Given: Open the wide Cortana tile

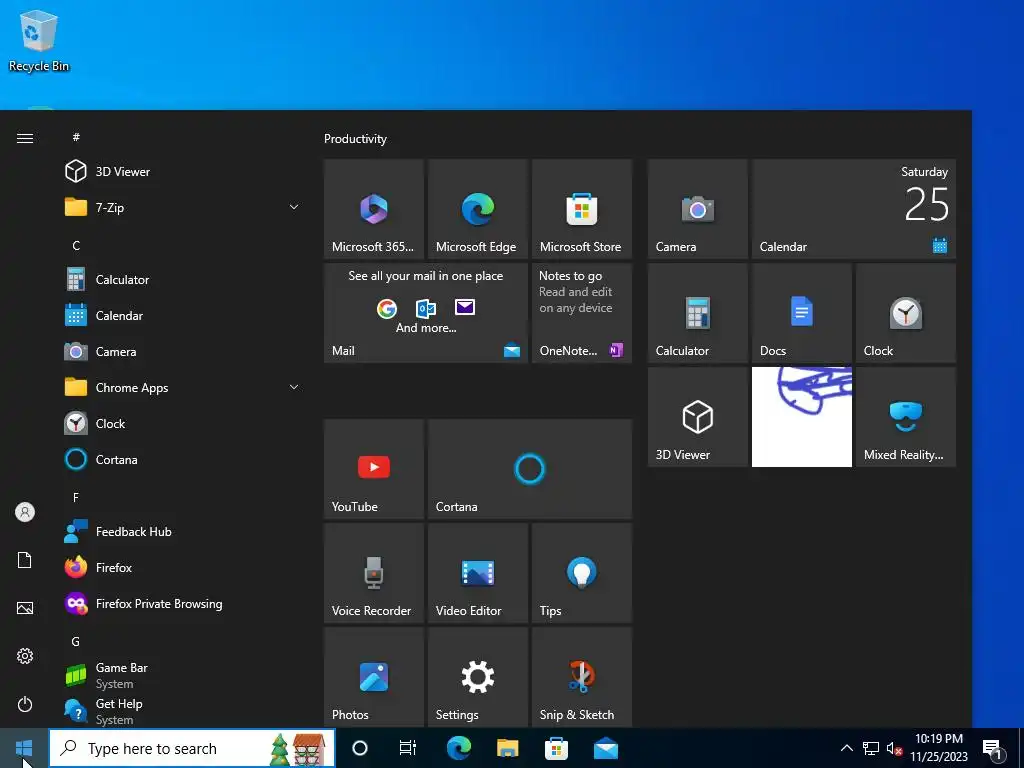Looking at the screenshot, I should click(x=530, y=469).
